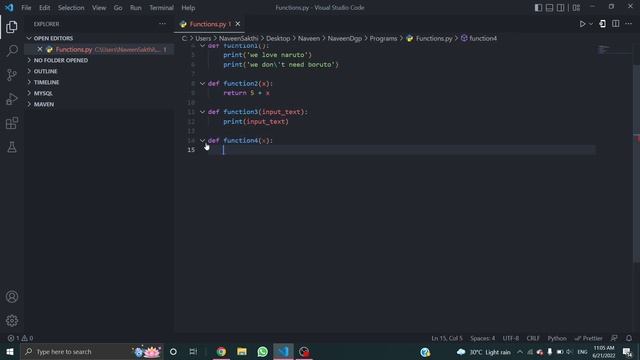Click Ln 15, Col 5 status entry
Screen dimensions: 640x360
click(447, 338)
